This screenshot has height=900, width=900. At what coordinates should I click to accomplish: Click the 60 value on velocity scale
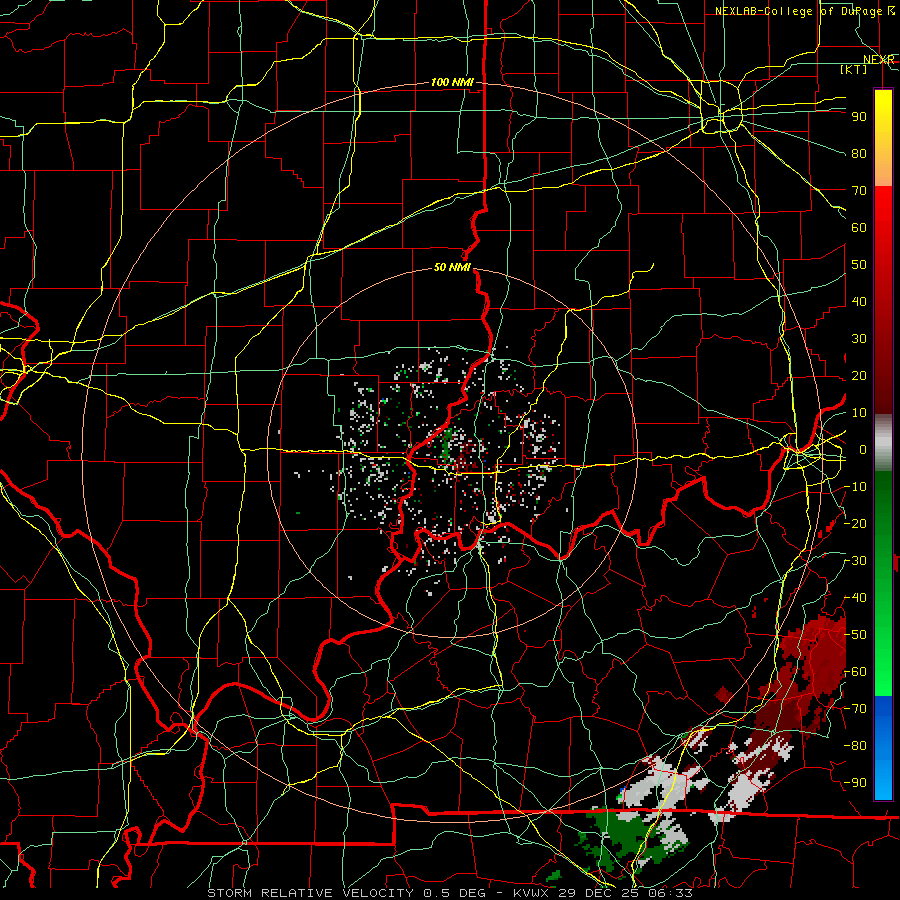click(x=859, y=227)
